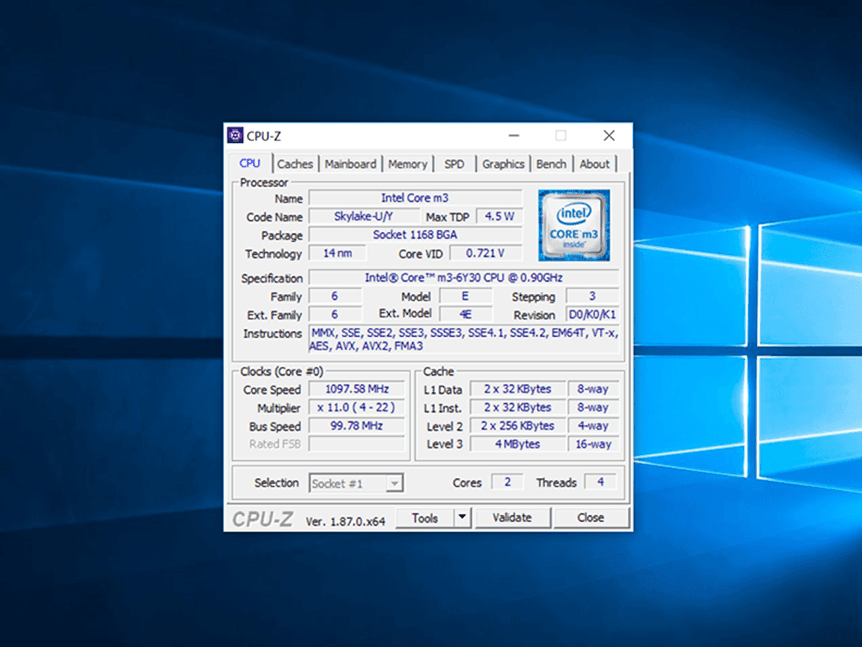Click the Intel Core m3 logo badge
The height and width of the screenshot is (647, 862).
pos(574,225)
